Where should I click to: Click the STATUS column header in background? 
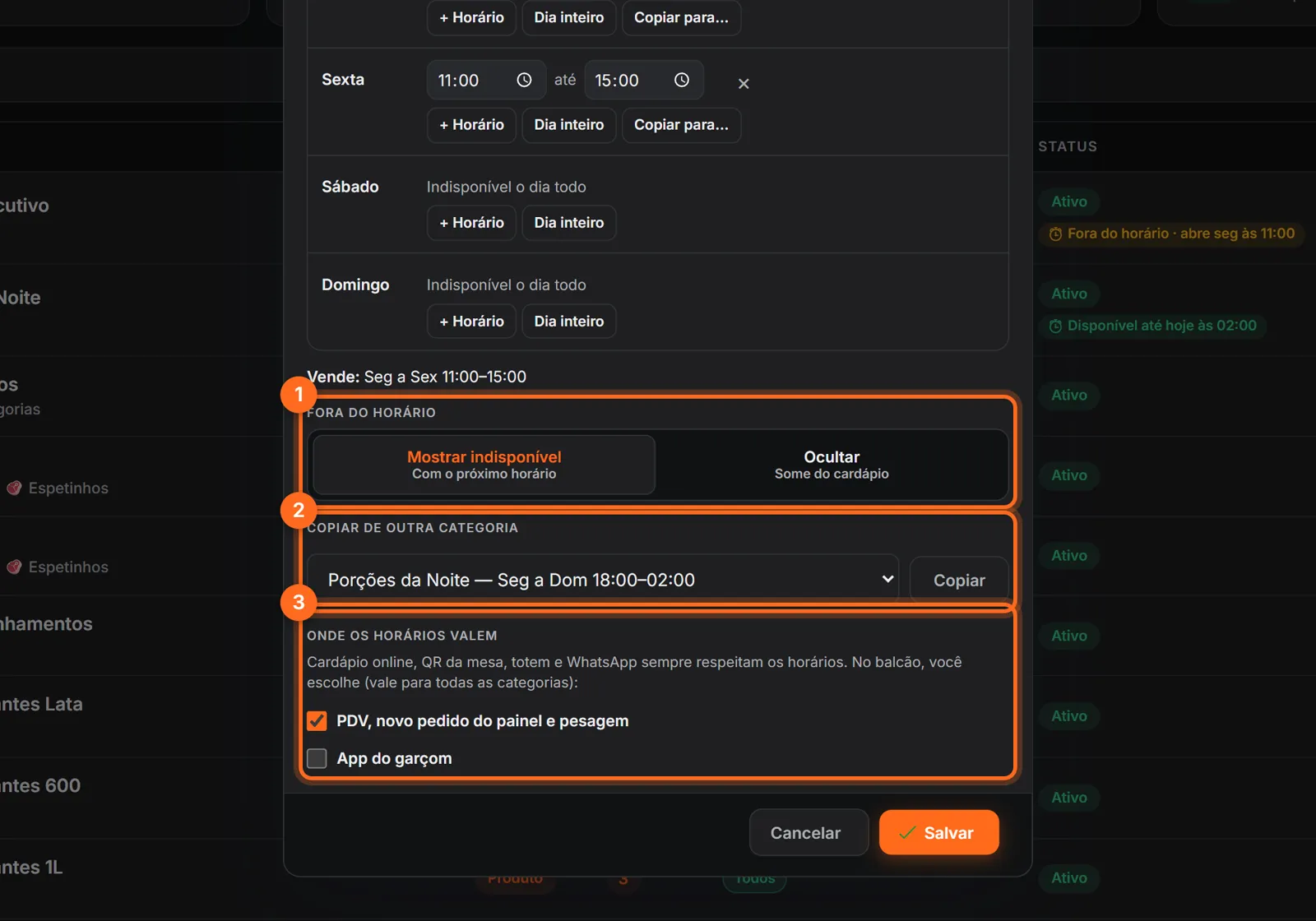tap(1068, 146)
